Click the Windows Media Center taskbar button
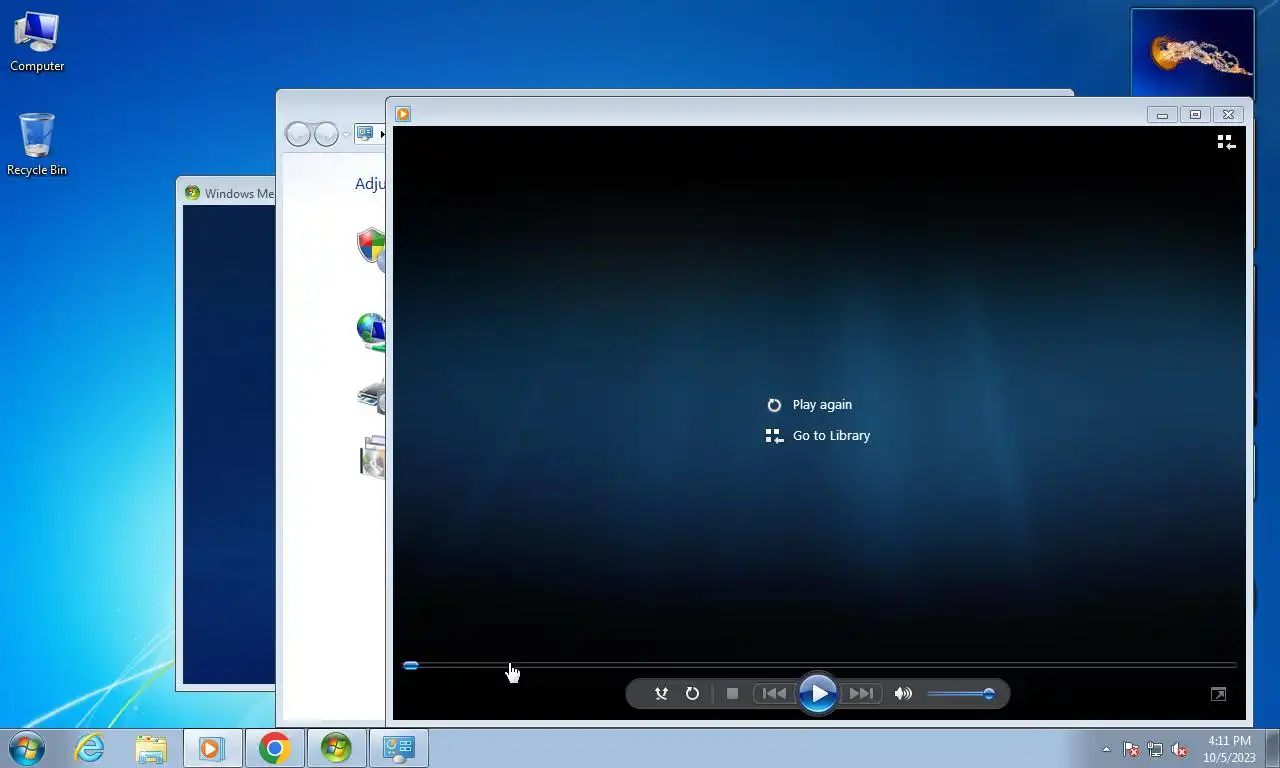 (x=336, y=748)
